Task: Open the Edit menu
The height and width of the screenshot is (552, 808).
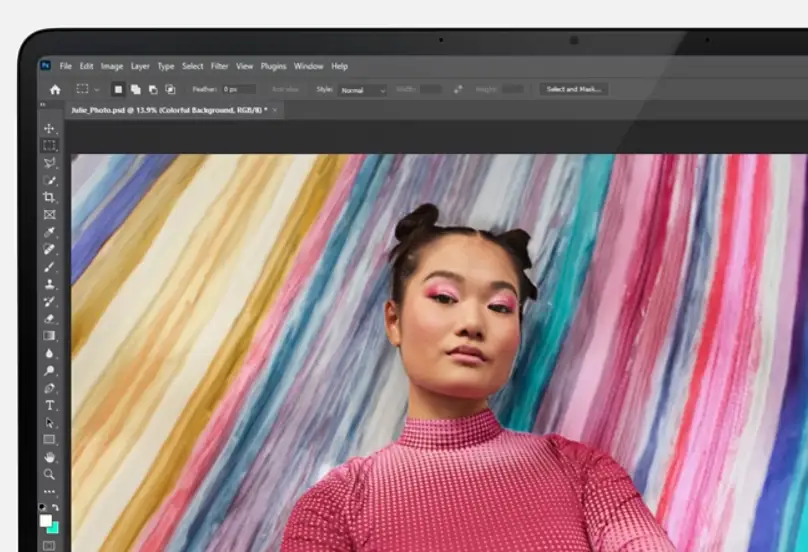Action: point(87,66)
